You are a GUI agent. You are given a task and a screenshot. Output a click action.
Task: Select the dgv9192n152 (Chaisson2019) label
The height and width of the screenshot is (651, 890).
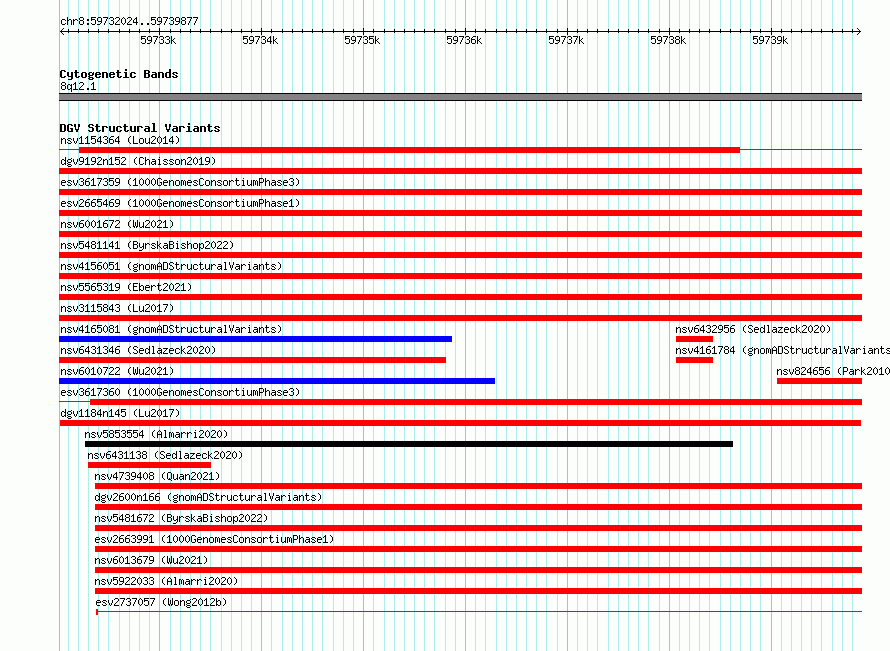click(138, 161)
